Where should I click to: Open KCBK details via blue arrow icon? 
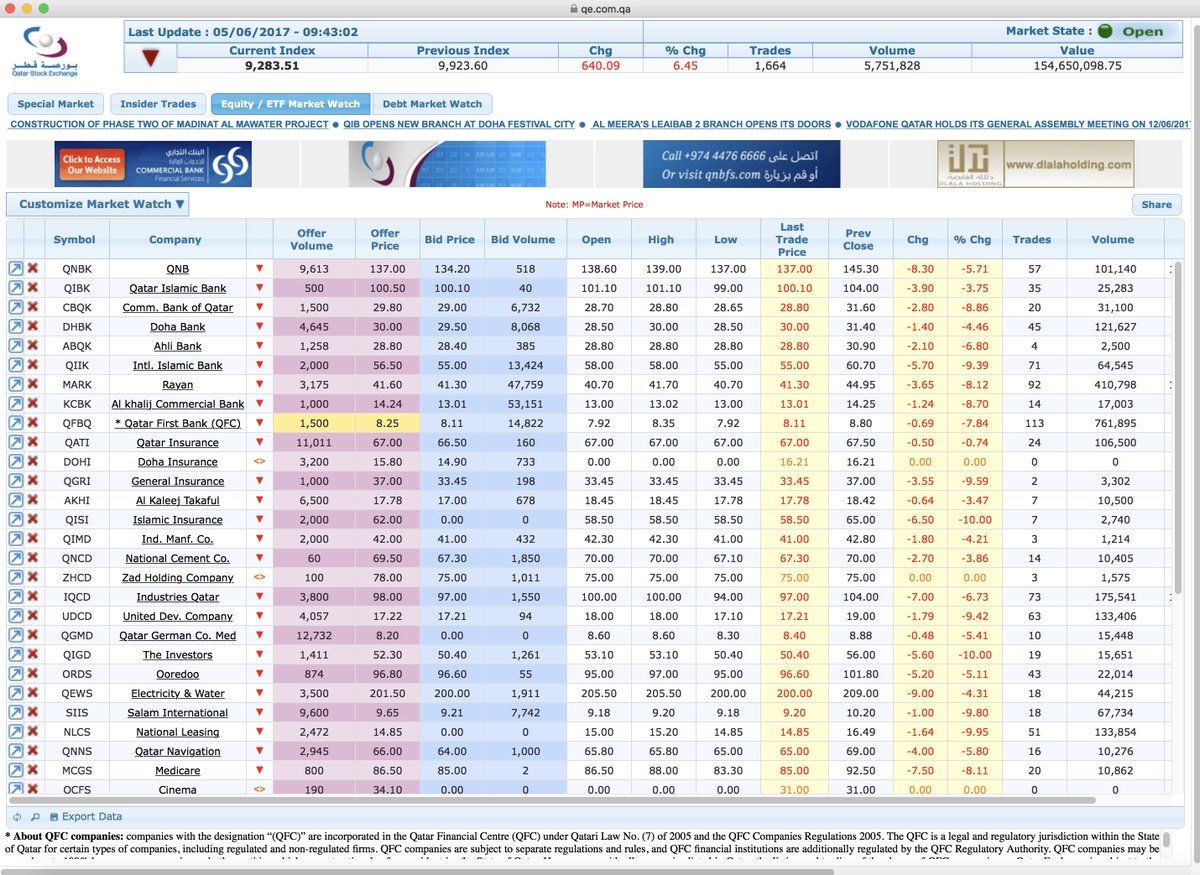pyautogui.click(x=16, y=404)
